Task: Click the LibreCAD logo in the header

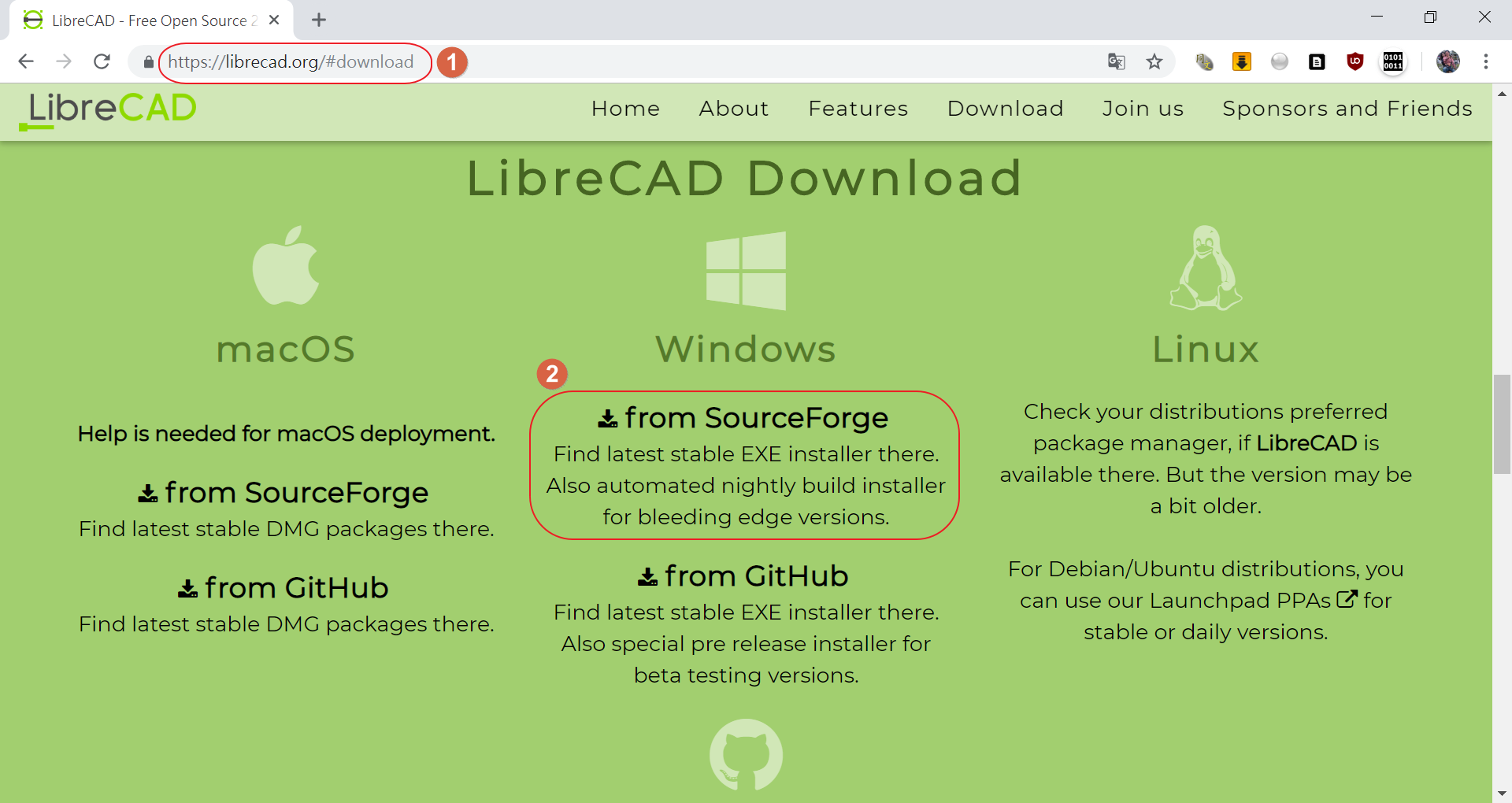Action: coord(109,110)
